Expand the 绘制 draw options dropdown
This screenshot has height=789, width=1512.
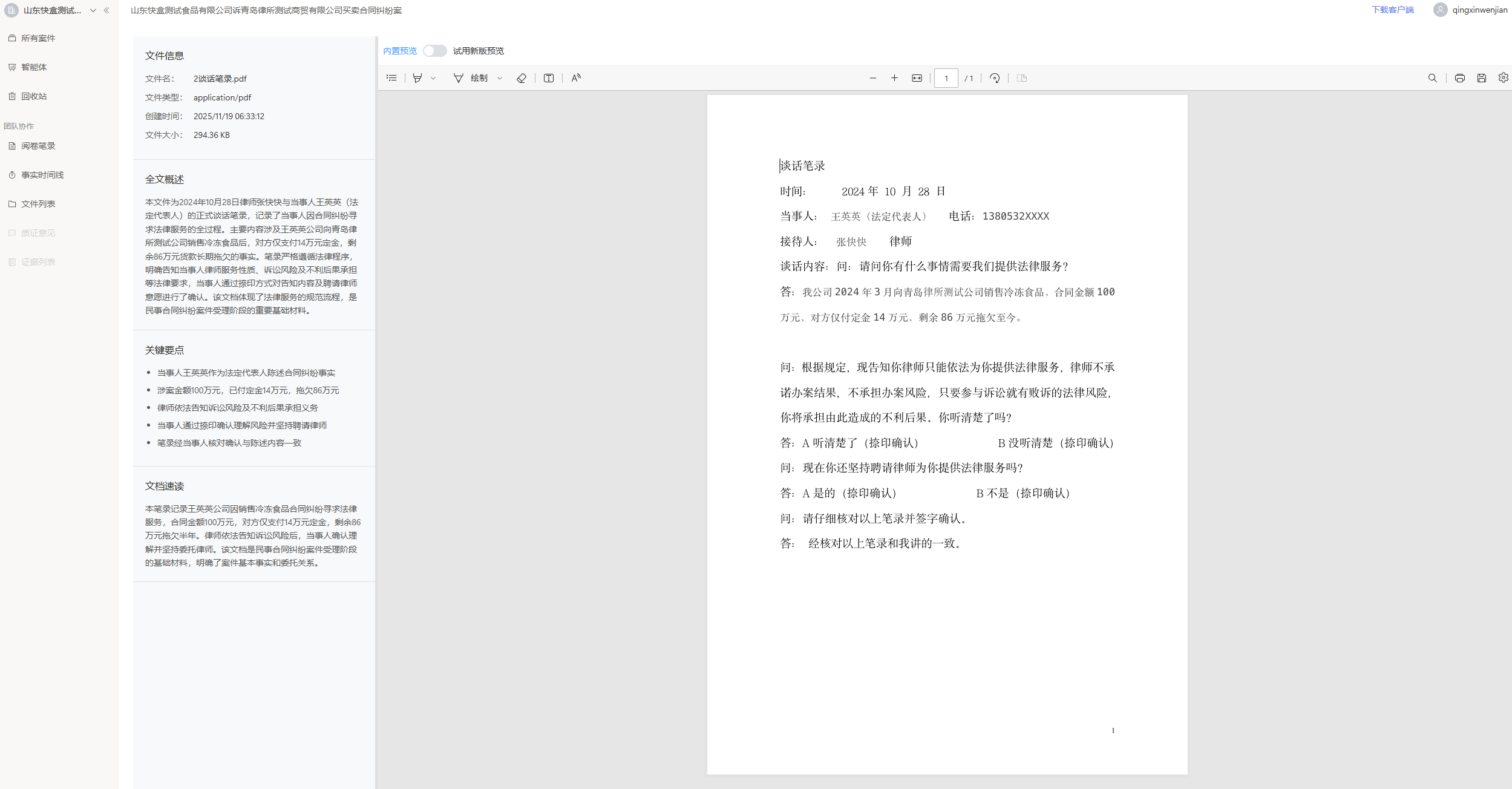pyautogui.click(x=500, y=78)
